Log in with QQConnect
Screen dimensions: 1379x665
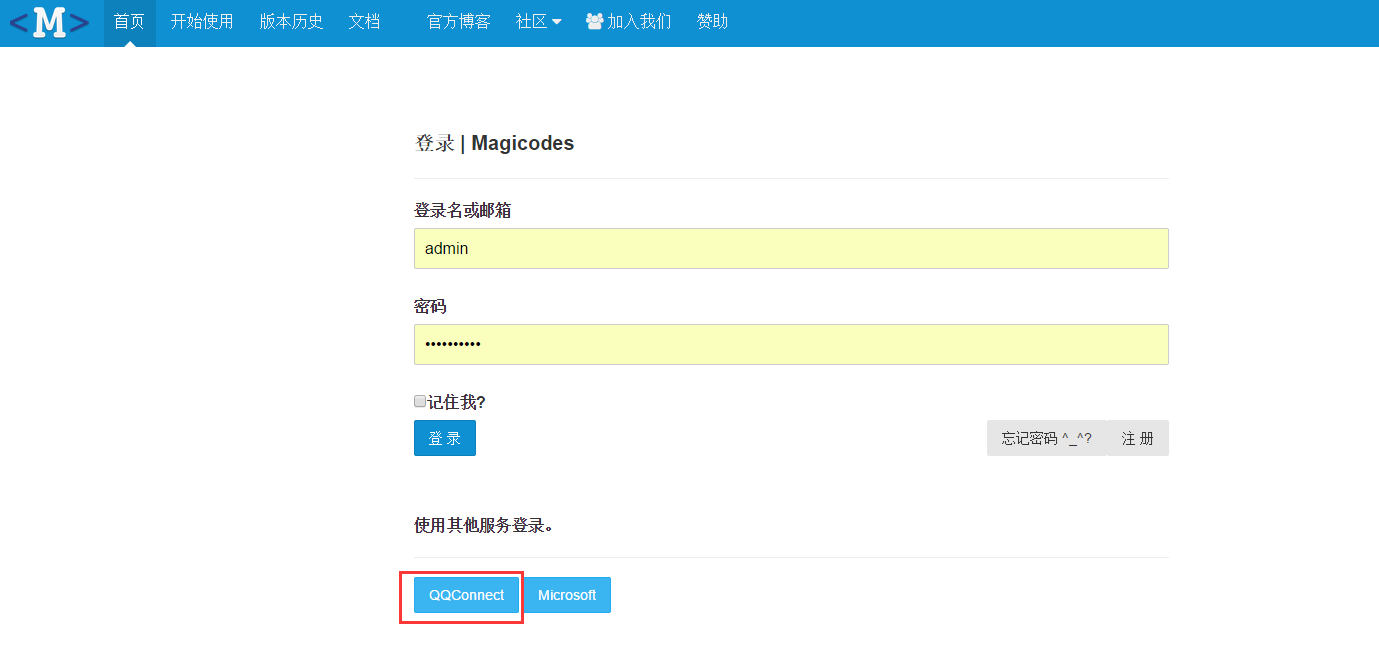point(467,595)
